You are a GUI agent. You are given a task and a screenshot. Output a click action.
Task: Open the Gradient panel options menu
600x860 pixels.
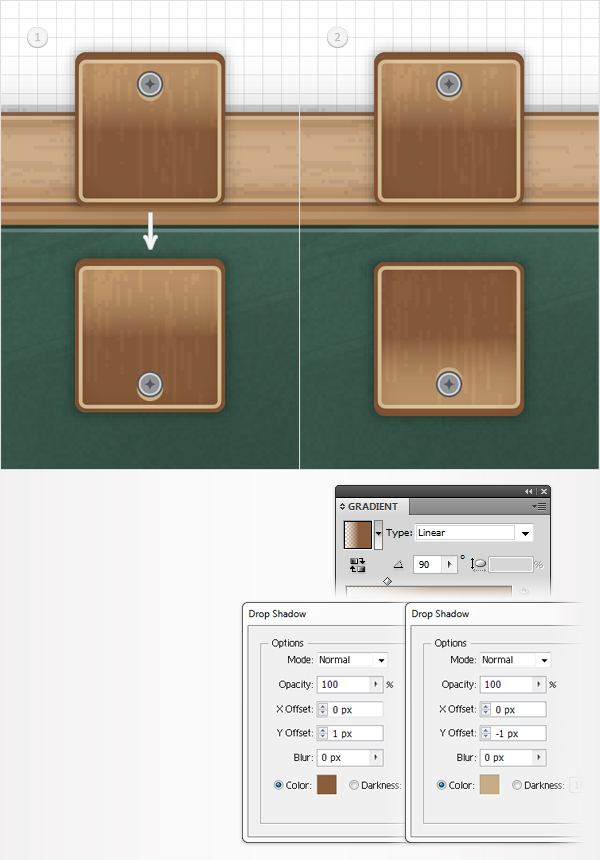tap(539, 506)
